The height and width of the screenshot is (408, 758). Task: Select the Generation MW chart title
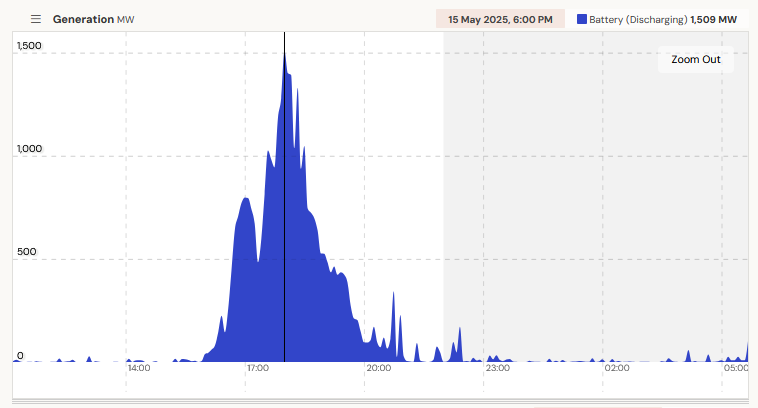[x=93, y=19]
